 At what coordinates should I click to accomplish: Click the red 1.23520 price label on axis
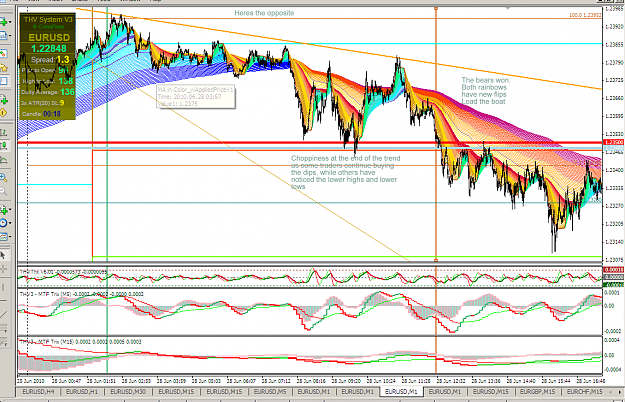click(614, 142)
